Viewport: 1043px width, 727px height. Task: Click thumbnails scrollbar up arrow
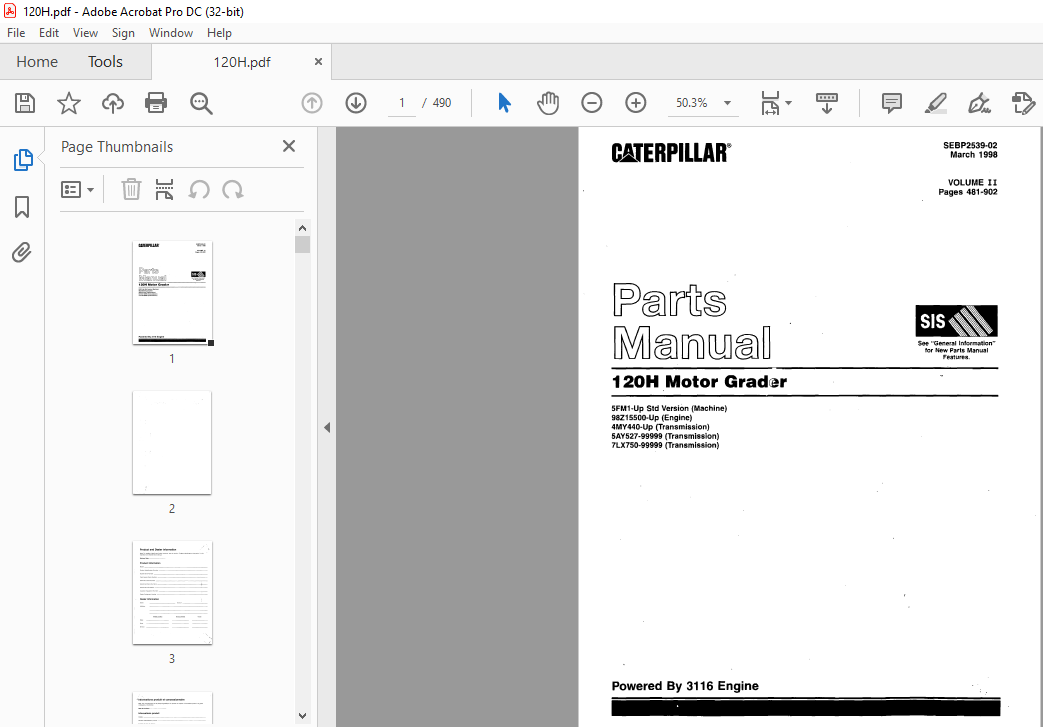point(303,228)
